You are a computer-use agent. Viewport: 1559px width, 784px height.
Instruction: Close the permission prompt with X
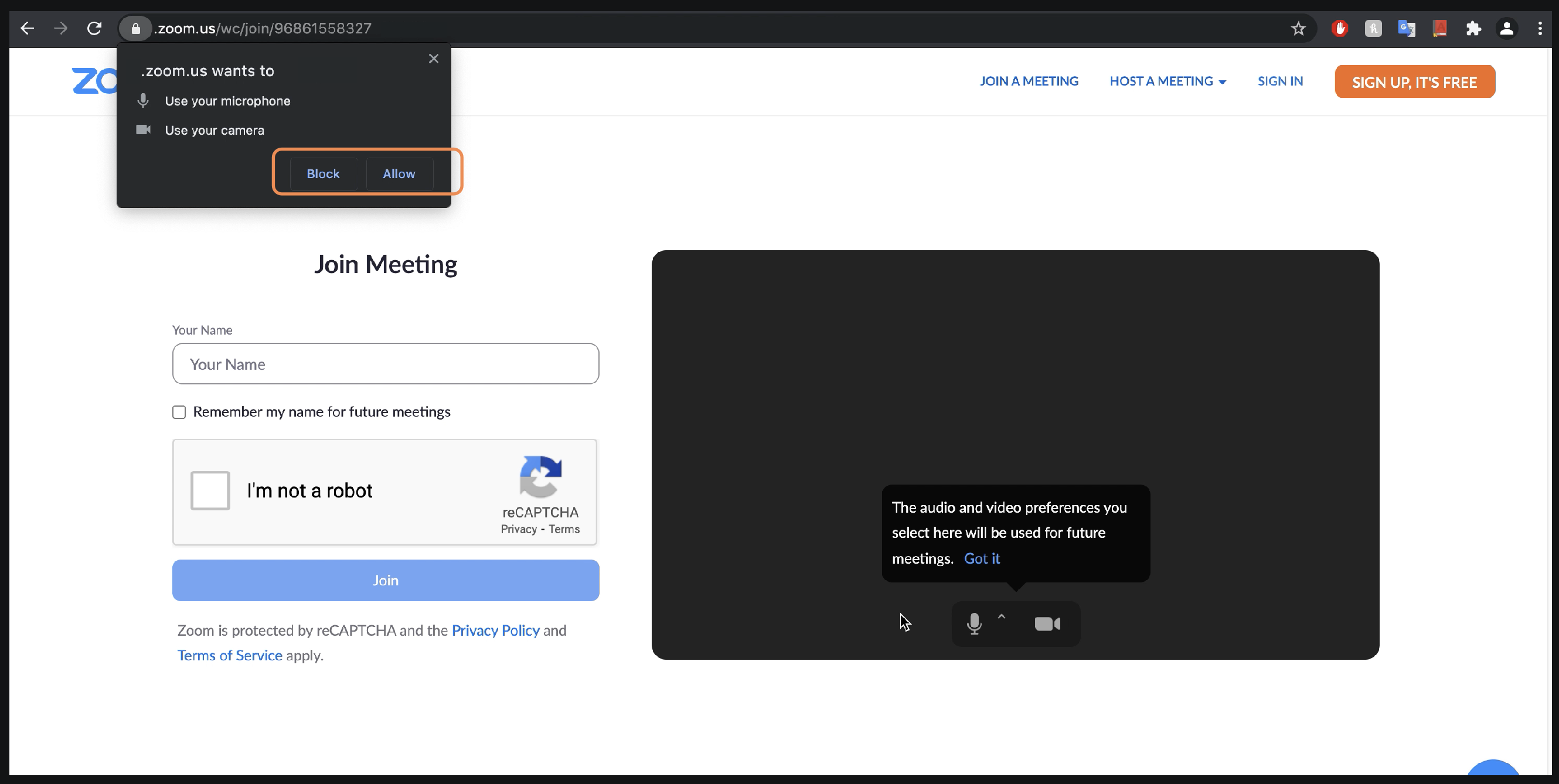point(433,59)
